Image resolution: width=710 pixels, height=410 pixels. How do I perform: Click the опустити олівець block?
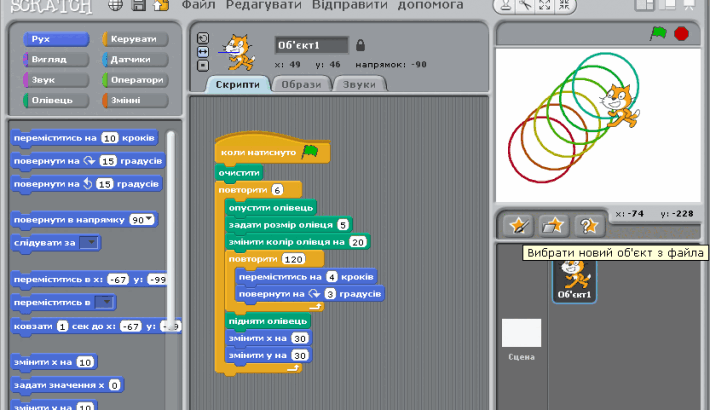click(x=271, y=207)
